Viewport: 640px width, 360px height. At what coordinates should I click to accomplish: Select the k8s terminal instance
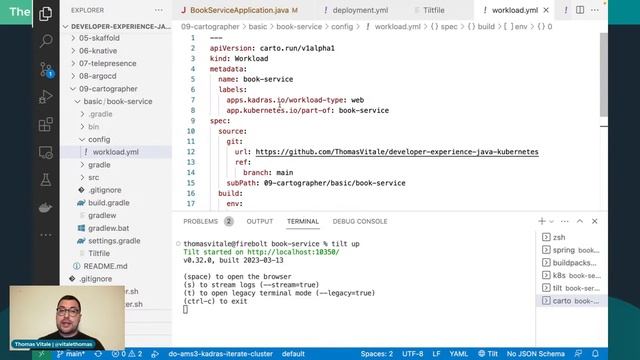tap(571, 275)
